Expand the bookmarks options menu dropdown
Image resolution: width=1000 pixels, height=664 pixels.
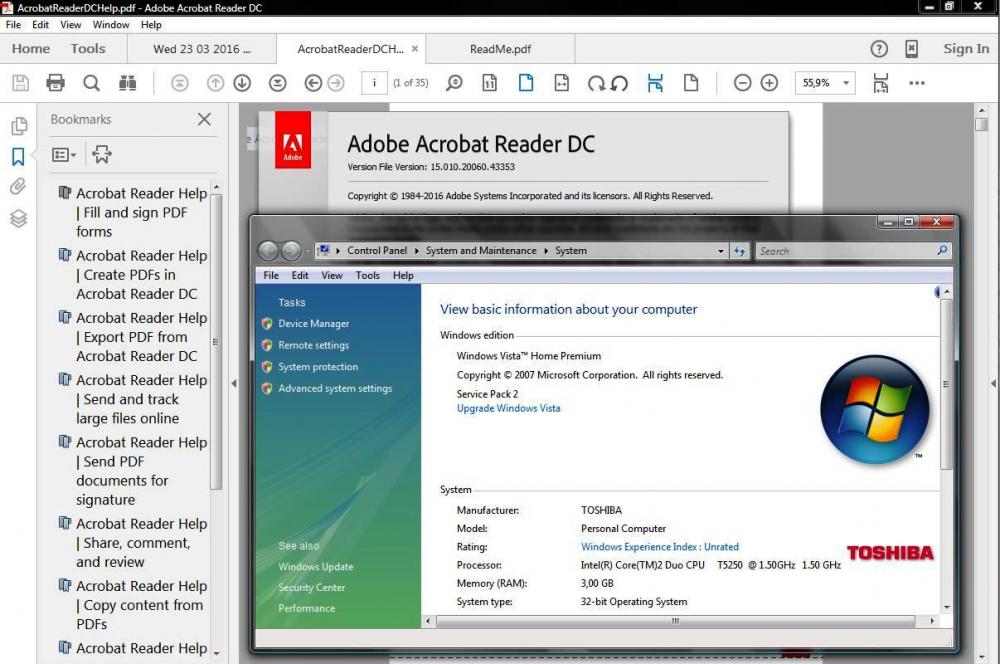(x=64, y=155)
